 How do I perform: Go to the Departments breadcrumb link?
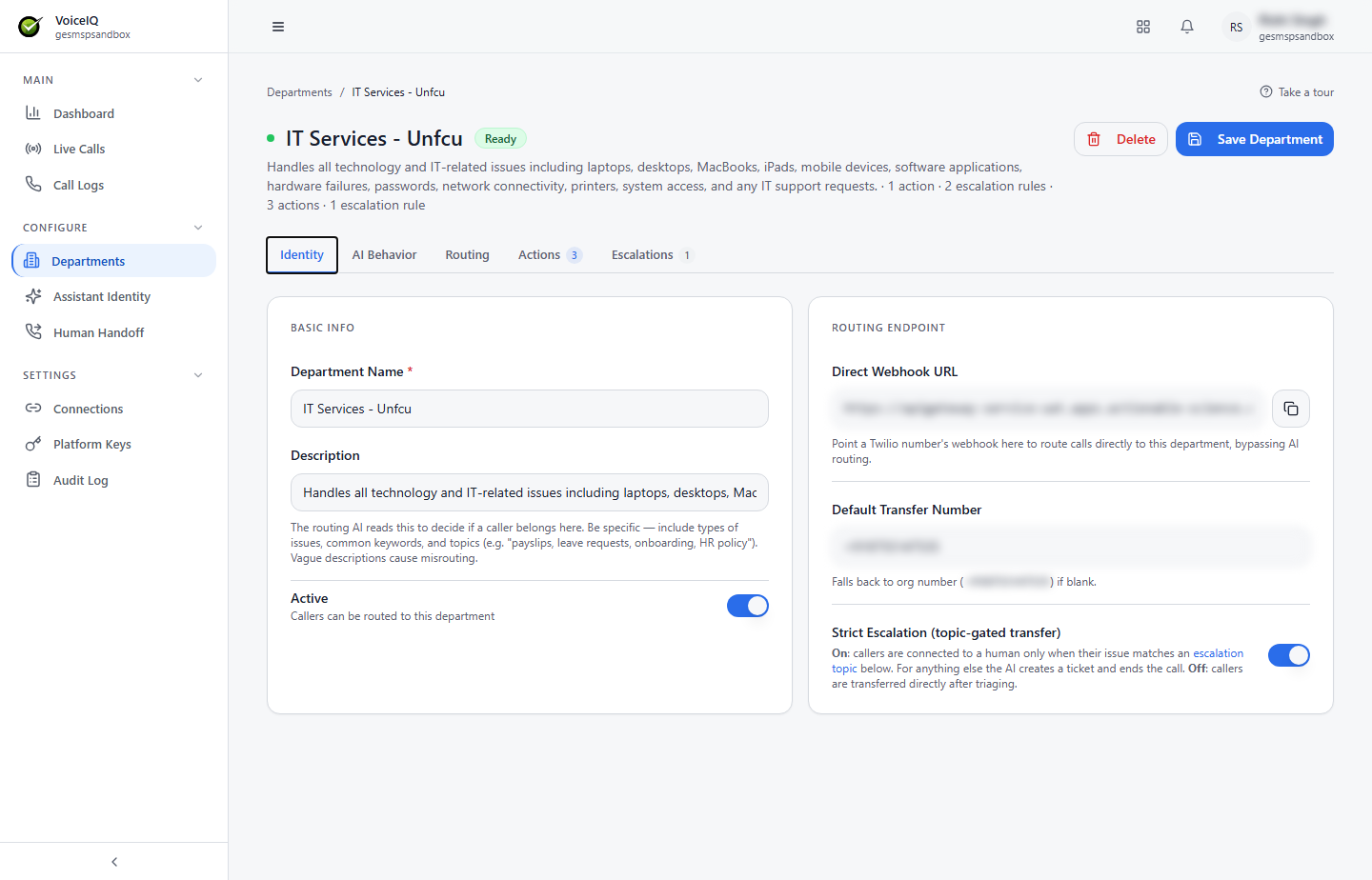pyautogui.click(x=299, y=92)
